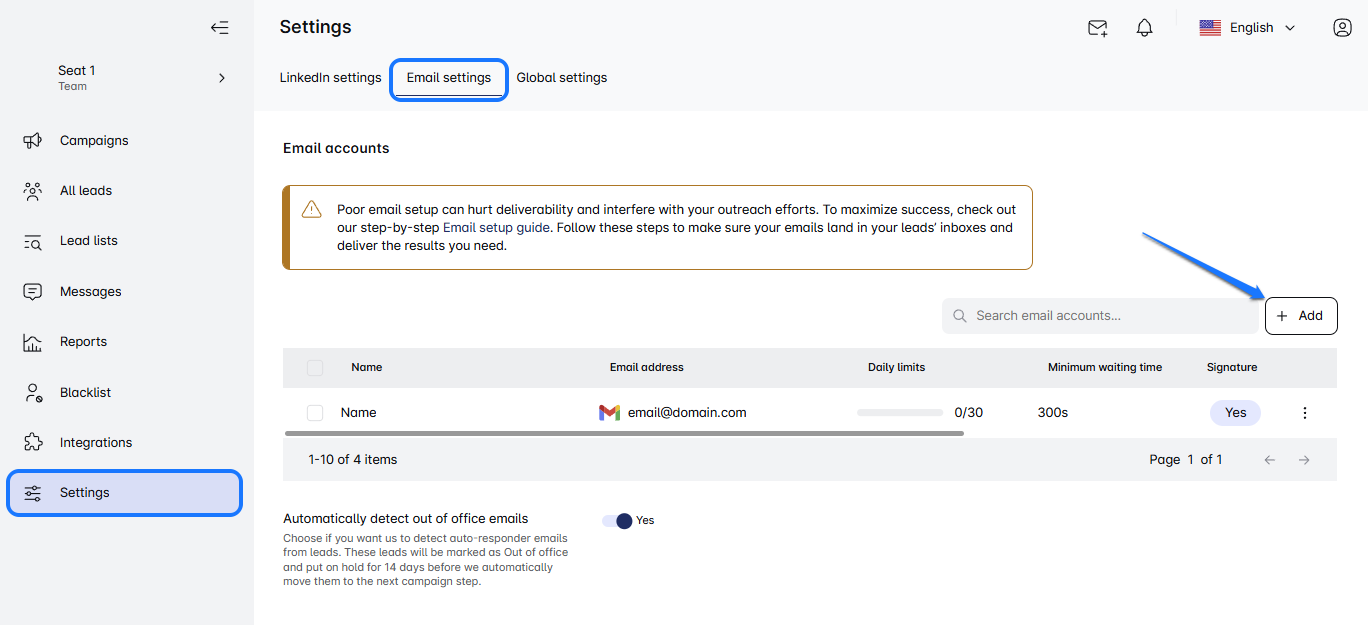Open the mail invite icon in header

pyautogui.click(x=1097, y=28)
